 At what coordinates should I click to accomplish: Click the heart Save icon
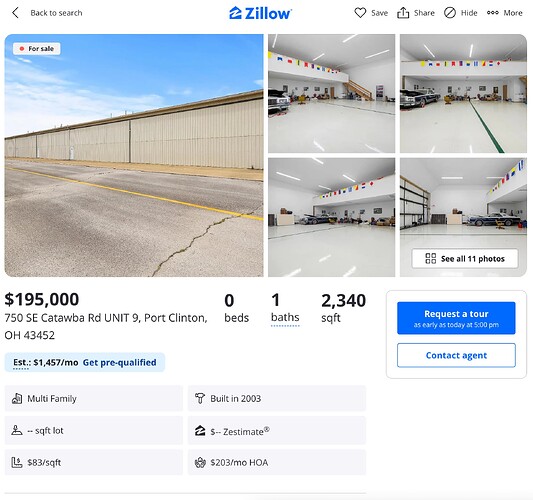[360, 13]
